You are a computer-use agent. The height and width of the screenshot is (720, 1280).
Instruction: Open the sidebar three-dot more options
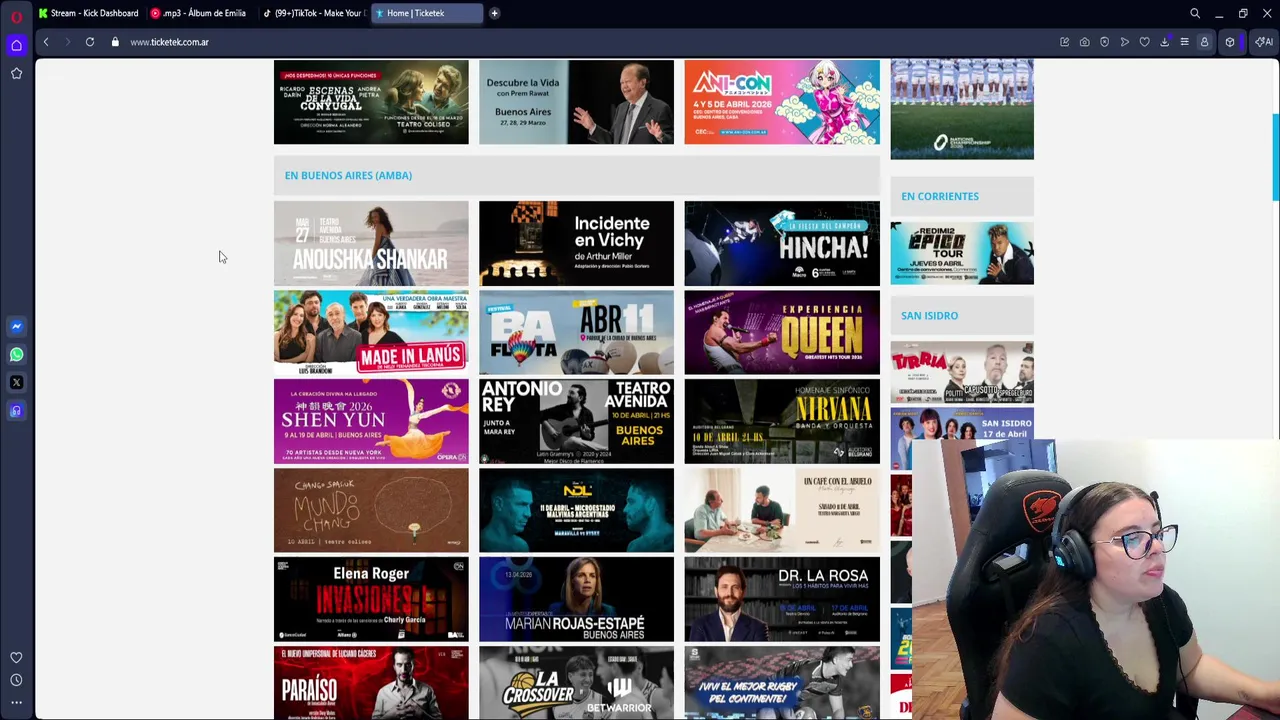pos(16,702)
